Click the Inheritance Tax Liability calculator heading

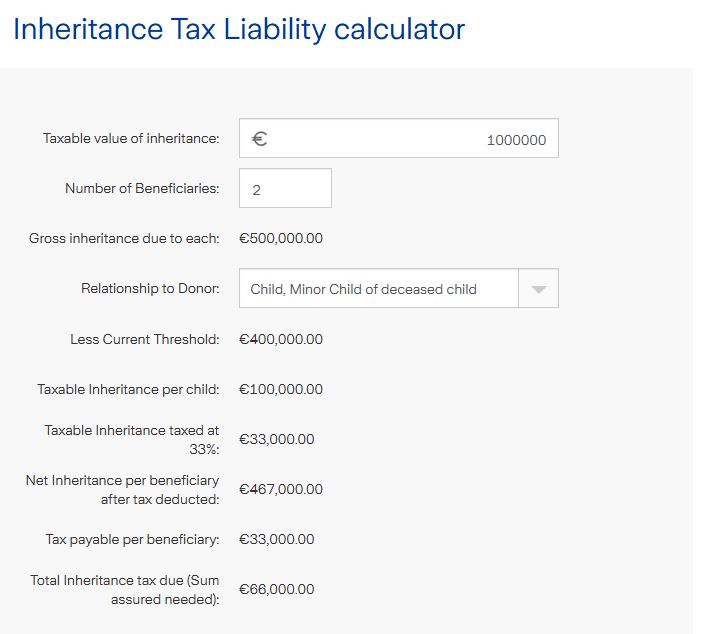click(239, 29)
